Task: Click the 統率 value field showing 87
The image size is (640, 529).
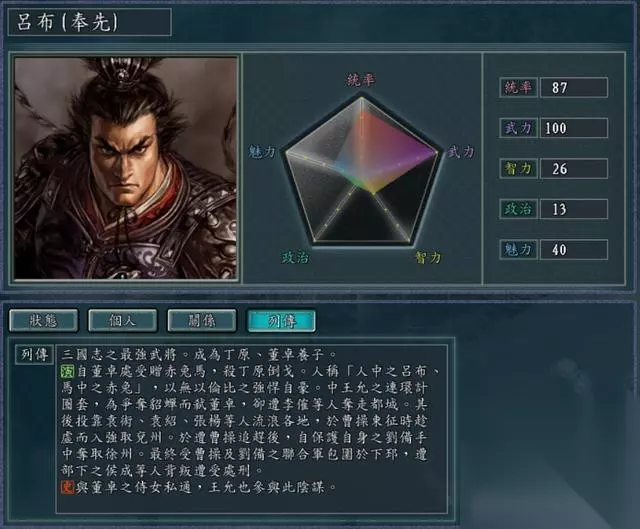Action: point(574,87)
